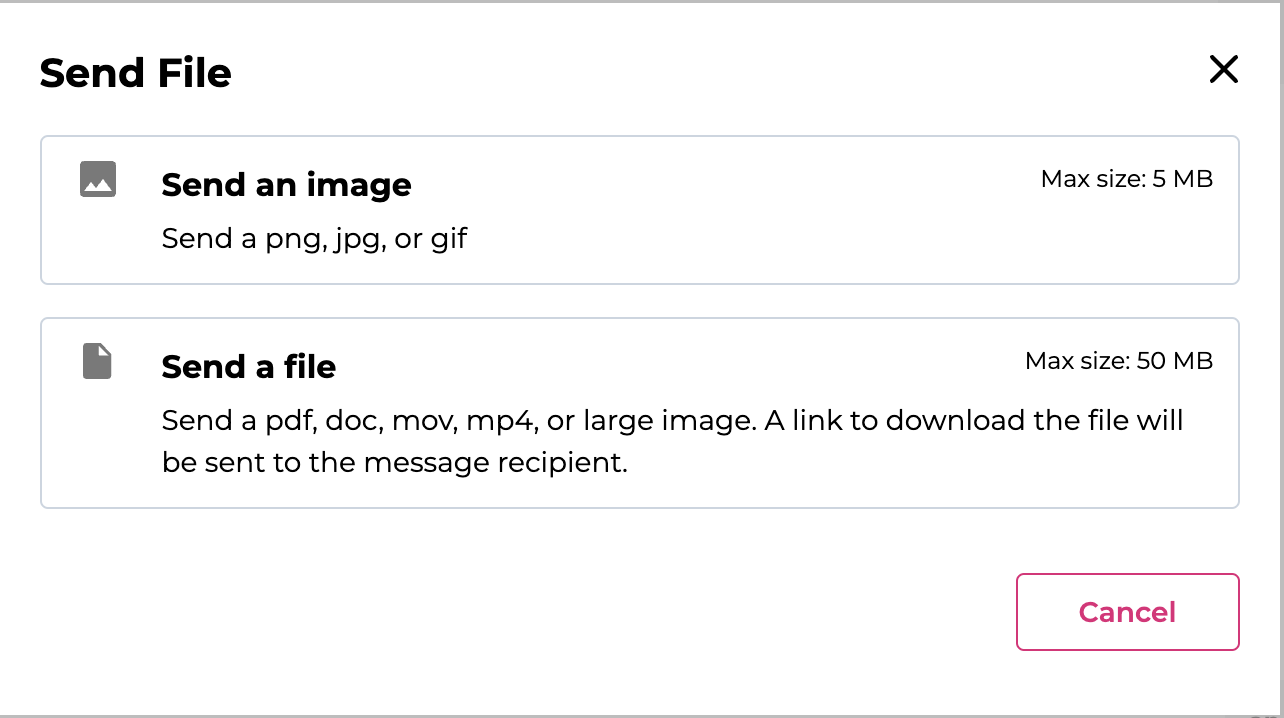Select the option for sending png, jpg, or gif
The height and width of the screenshot is (718, 1284).
pyautogui.click(x=640, y=210)
